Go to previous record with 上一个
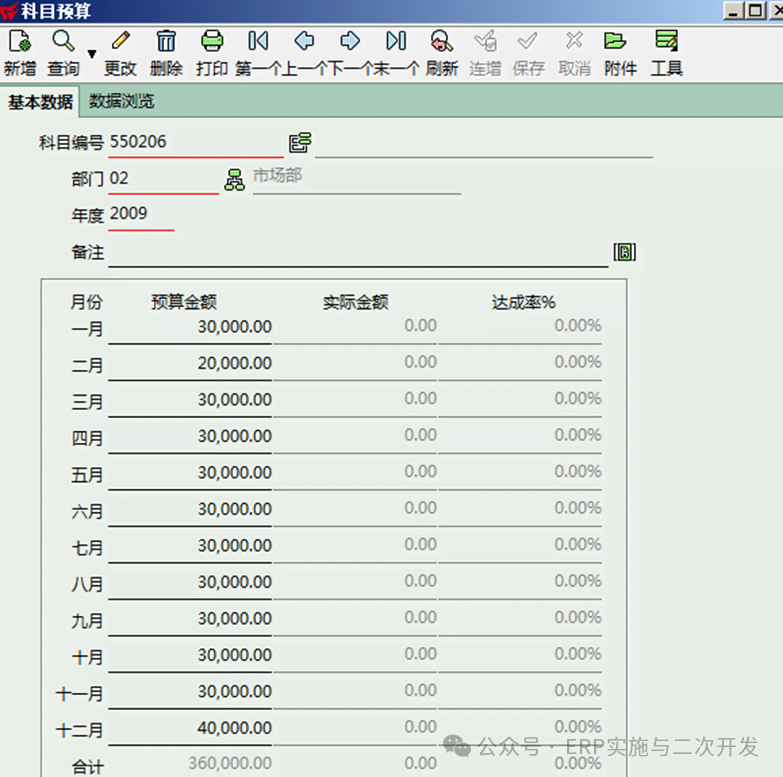Image resolution: width=783 pixels, height=777 pixels. (x=304, y=42)
